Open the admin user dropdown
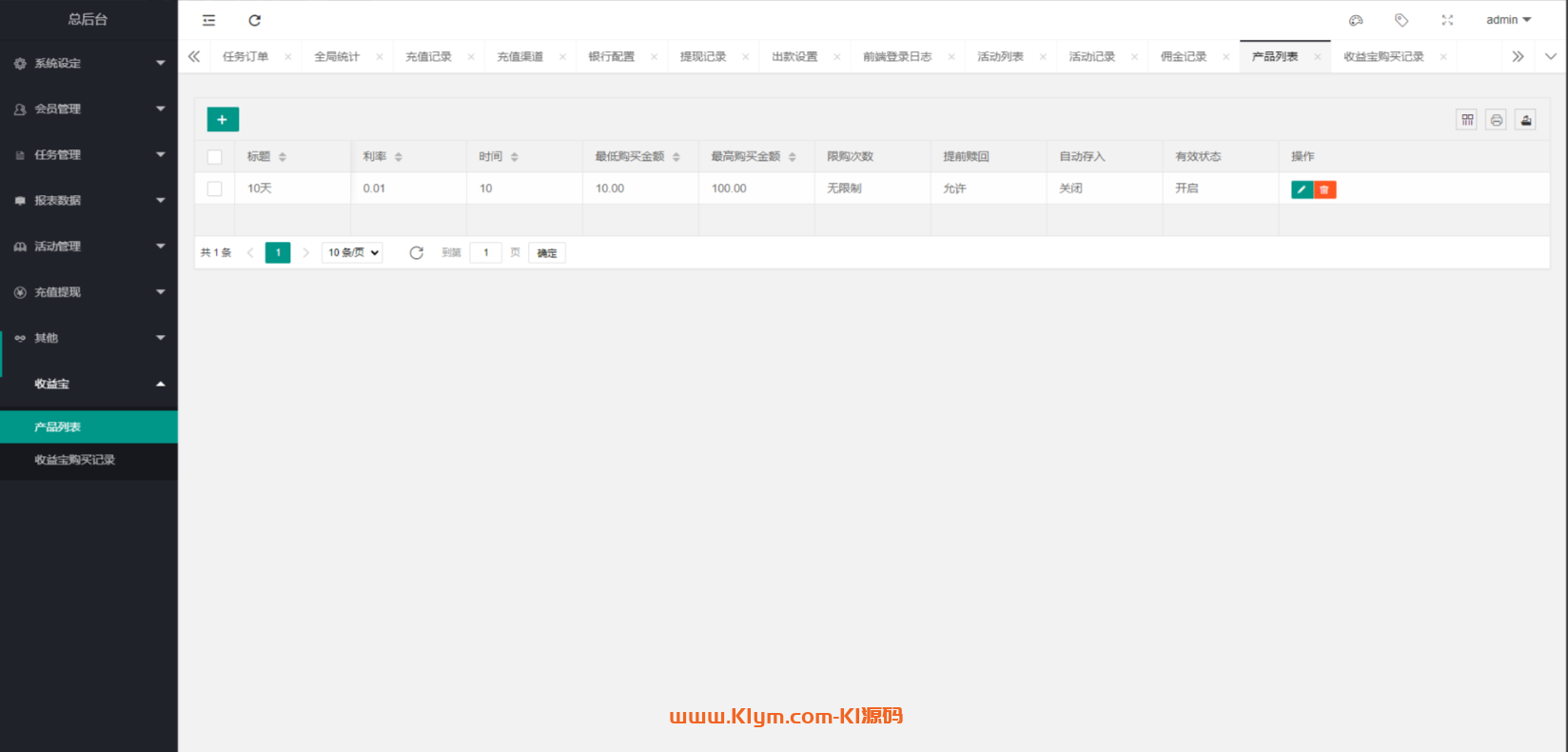1568x752 pixels. (x=1509, y=20)
